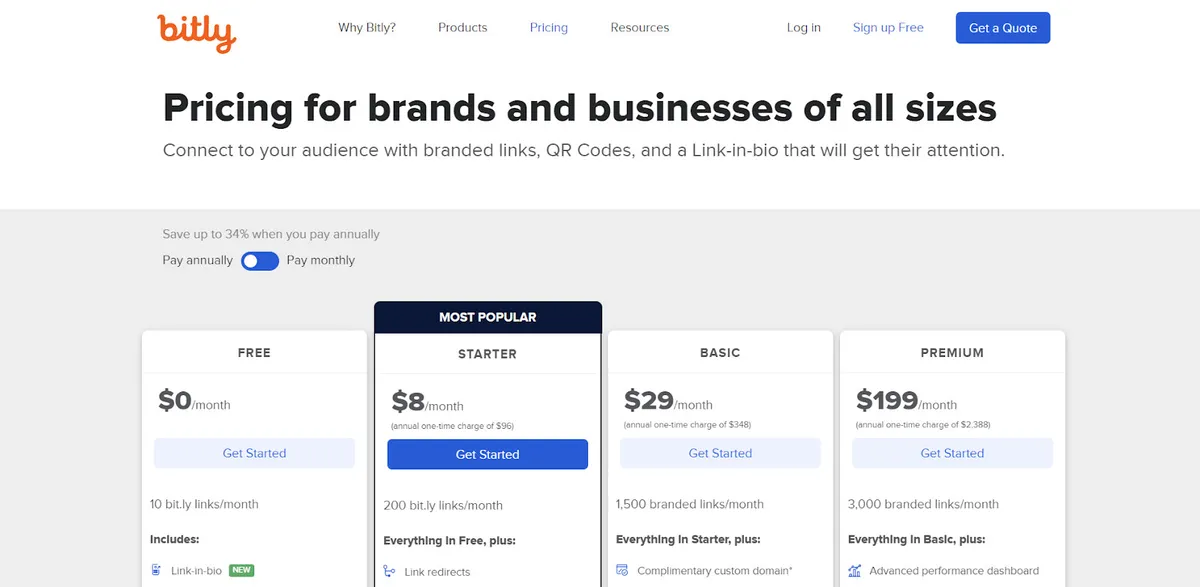1200x587 pixels.
Task: Get Started with the Free plan
Action: (254, 453)
